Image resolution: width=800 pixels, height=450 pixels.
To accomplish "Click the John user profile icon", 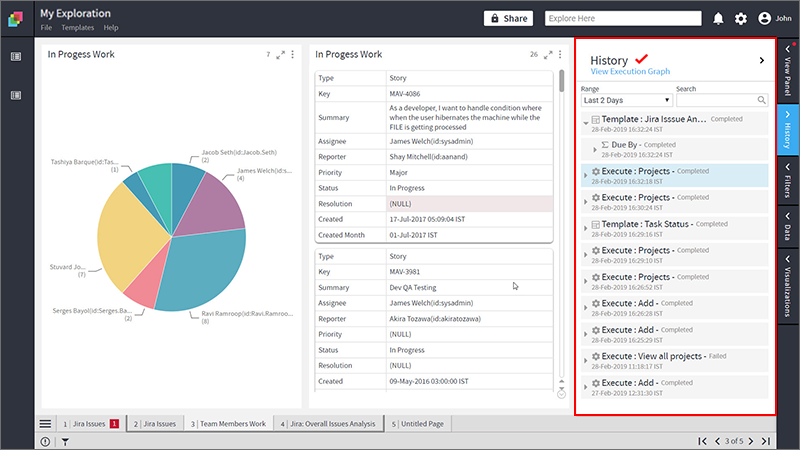I will [x=764, y=18].
